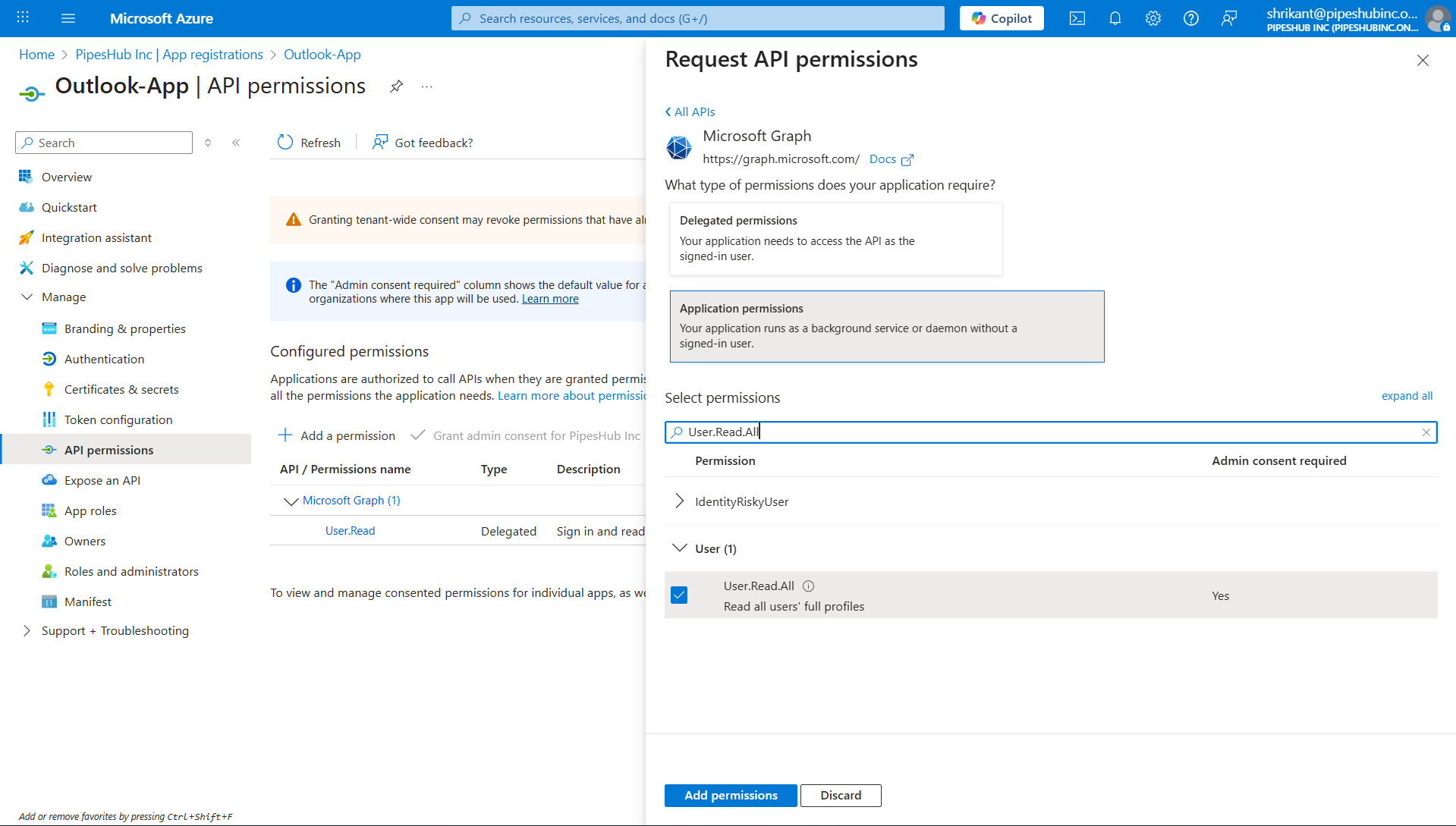Click the Refresh icon above permissions
The width and height of the screenshot is (1456, 826).
(285, 142)
